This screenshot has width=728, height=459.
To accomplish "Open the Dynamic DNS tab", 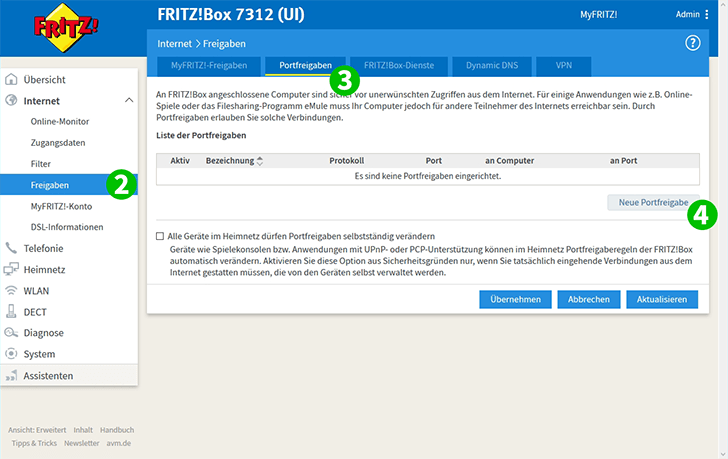I will pos(492,66).
